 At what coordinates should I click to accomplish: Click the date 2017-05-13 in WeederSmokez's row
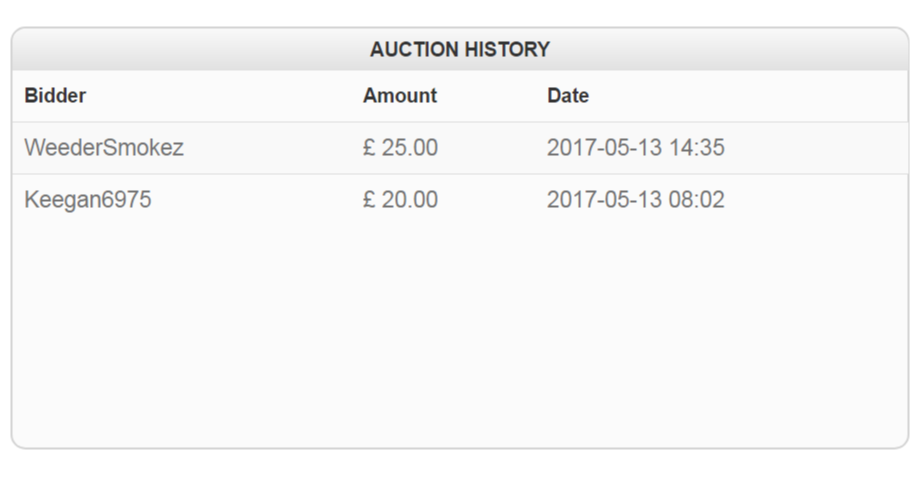click(605, 148)
